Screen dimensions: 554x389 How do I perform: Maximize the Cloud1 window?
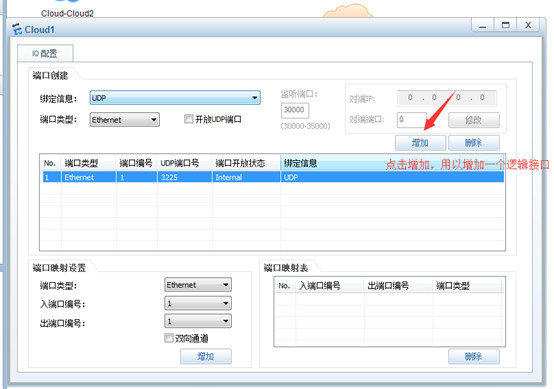(x=506, y=25)
